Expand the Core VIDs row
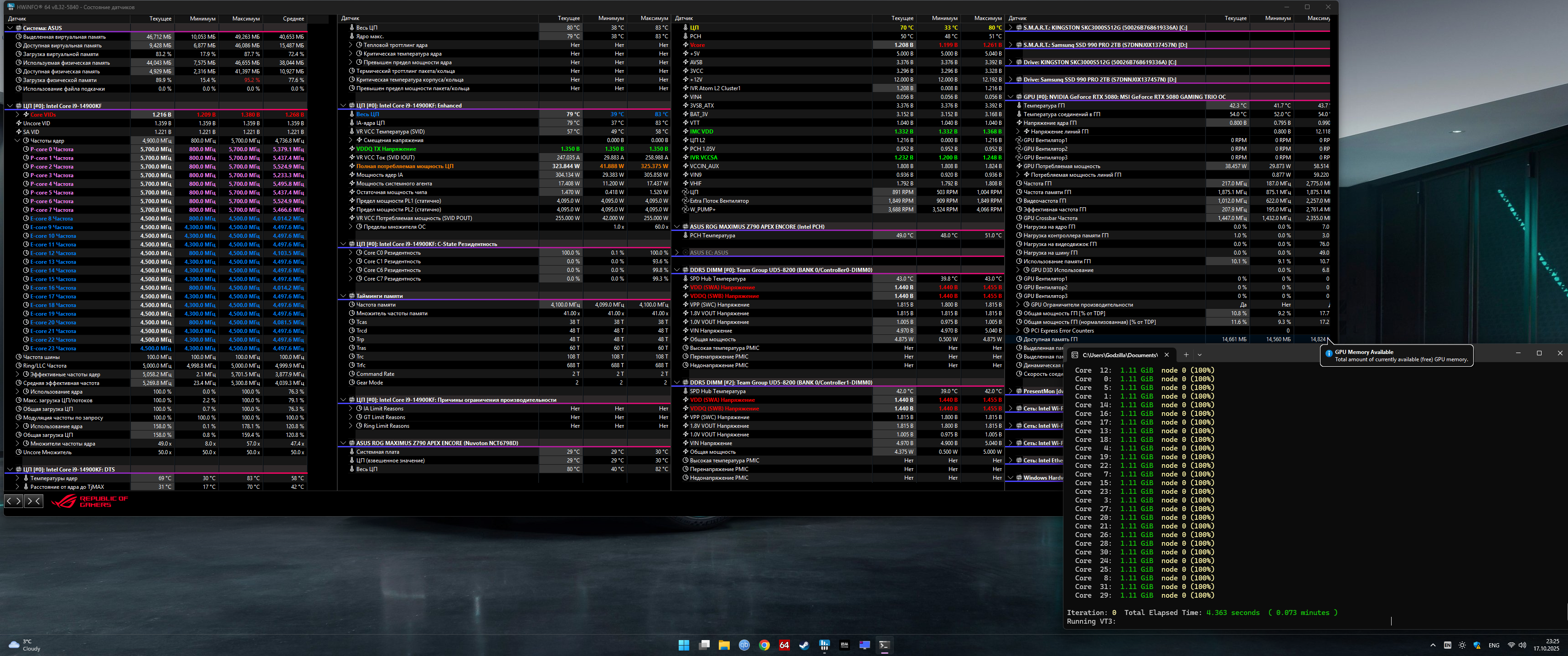This screenshot has height=656, width=1568. tap(18, 114)
